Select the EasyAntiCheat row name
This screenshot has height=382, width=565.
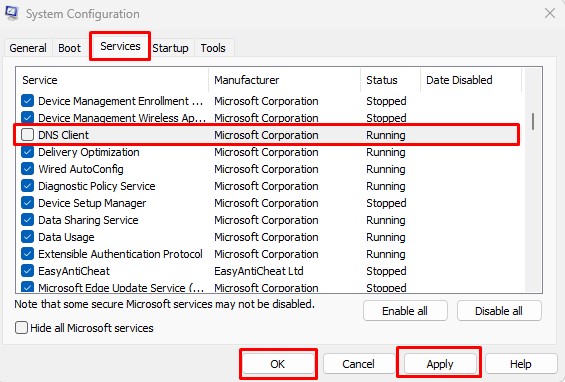pos(74,271)
